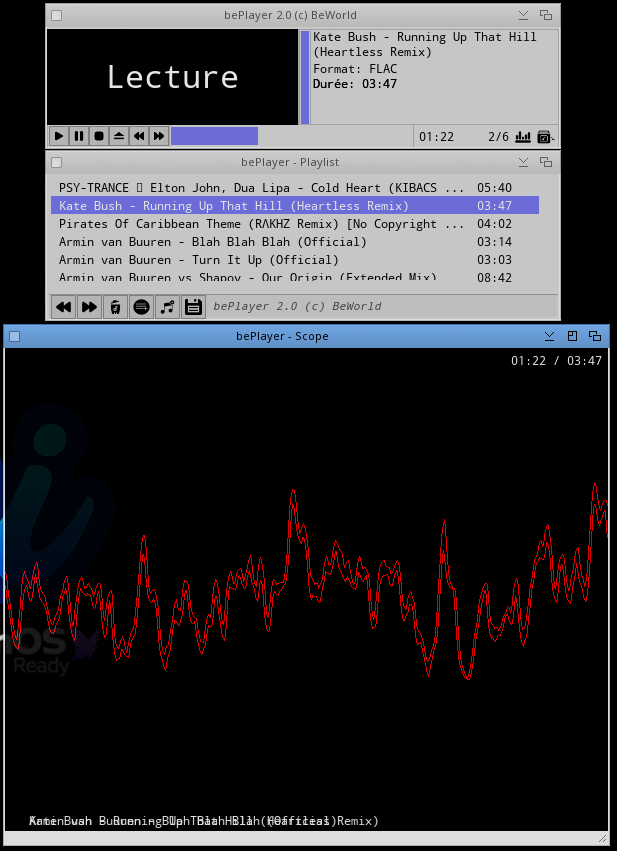Pause the current track
617x851 pixels.
(79, 136)
